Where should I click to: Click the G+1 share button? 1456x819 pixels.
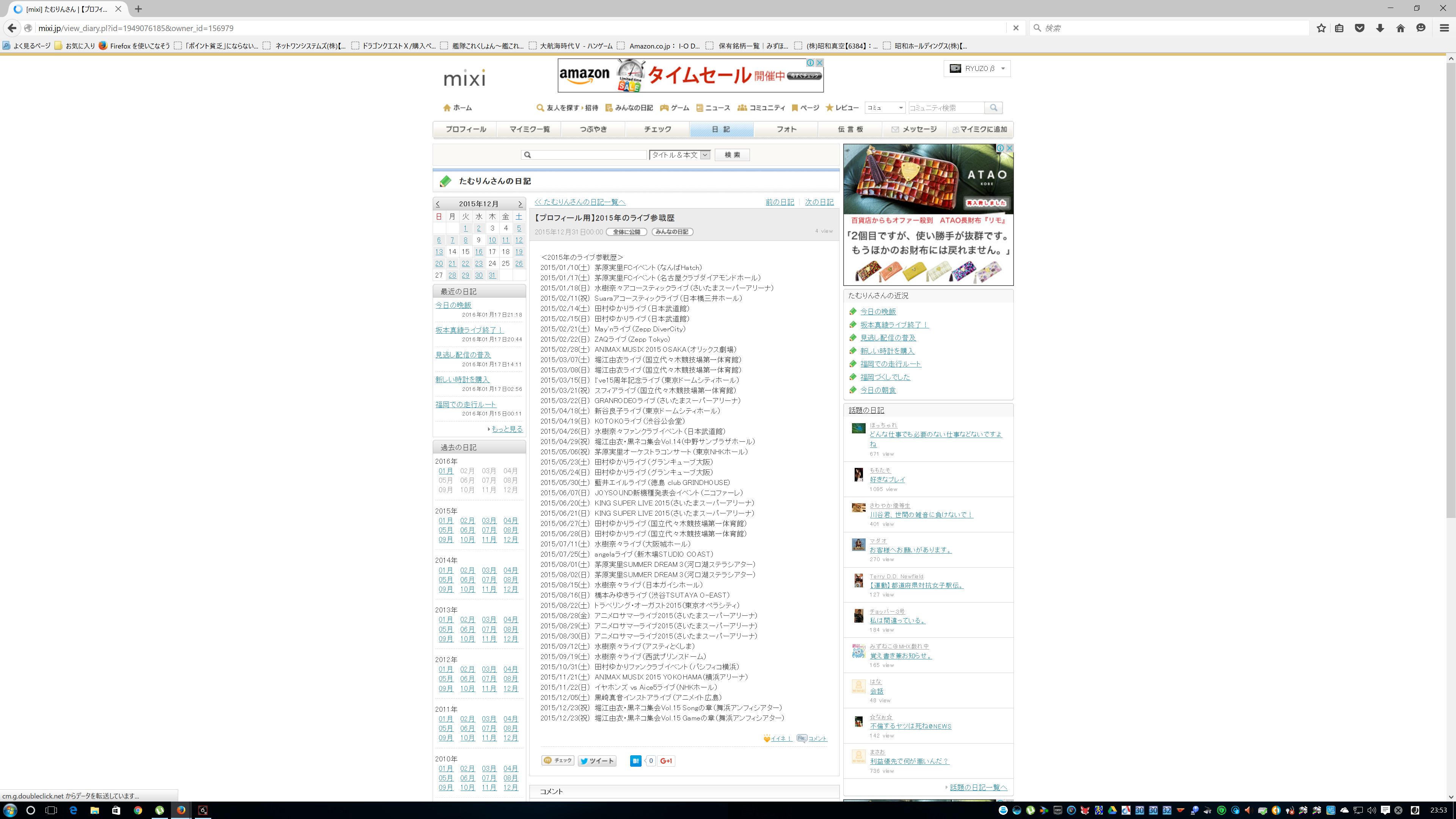coord(666,761)
